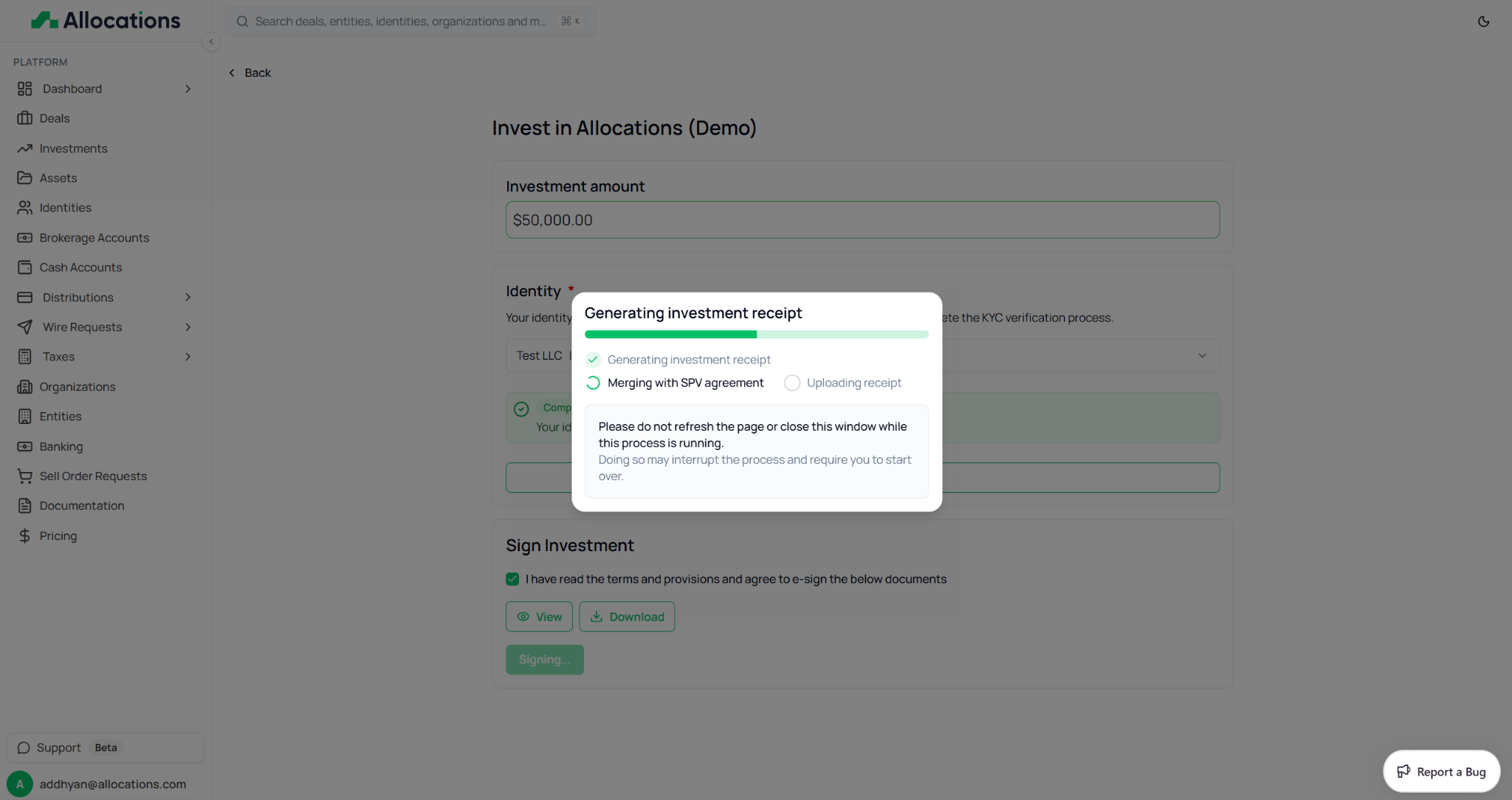Viewport: 1512px width, 800px height.
Task: Expand the Wire Requests submenu chevron
Action: [x=188, y=327]
